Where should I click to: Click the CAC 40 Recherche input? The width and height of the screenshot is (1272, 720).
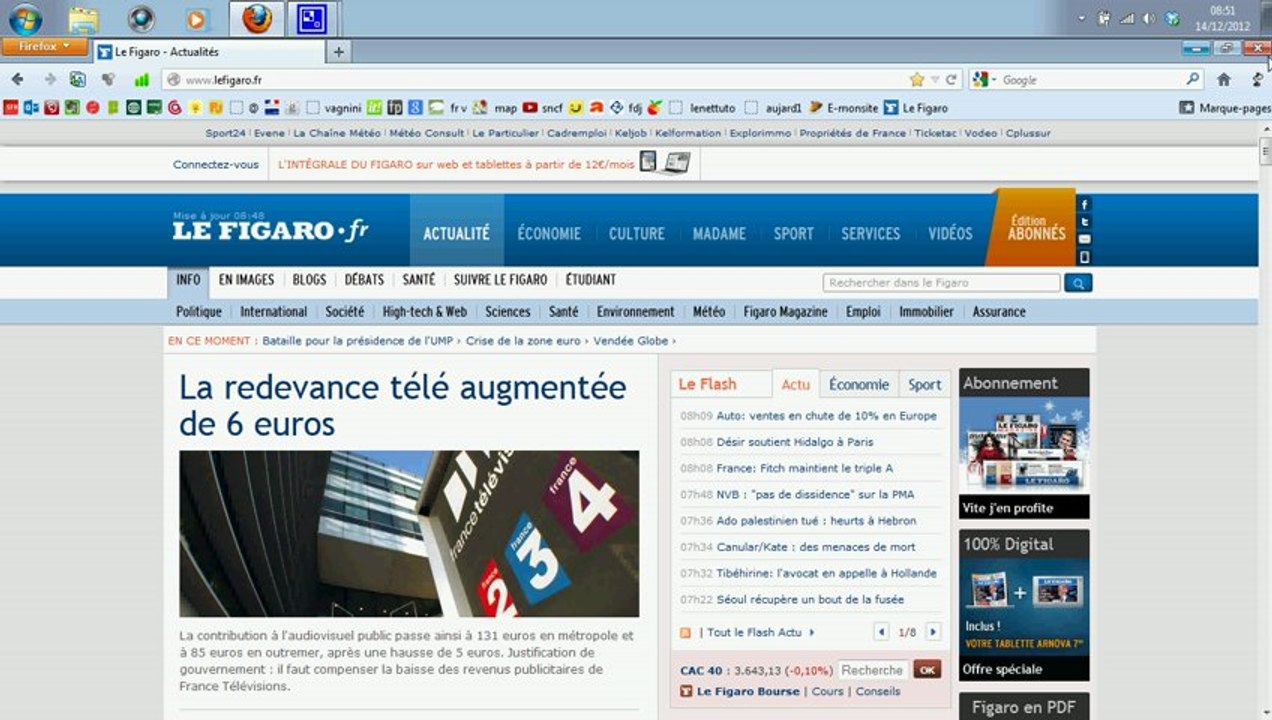click(x=873, y=670)
